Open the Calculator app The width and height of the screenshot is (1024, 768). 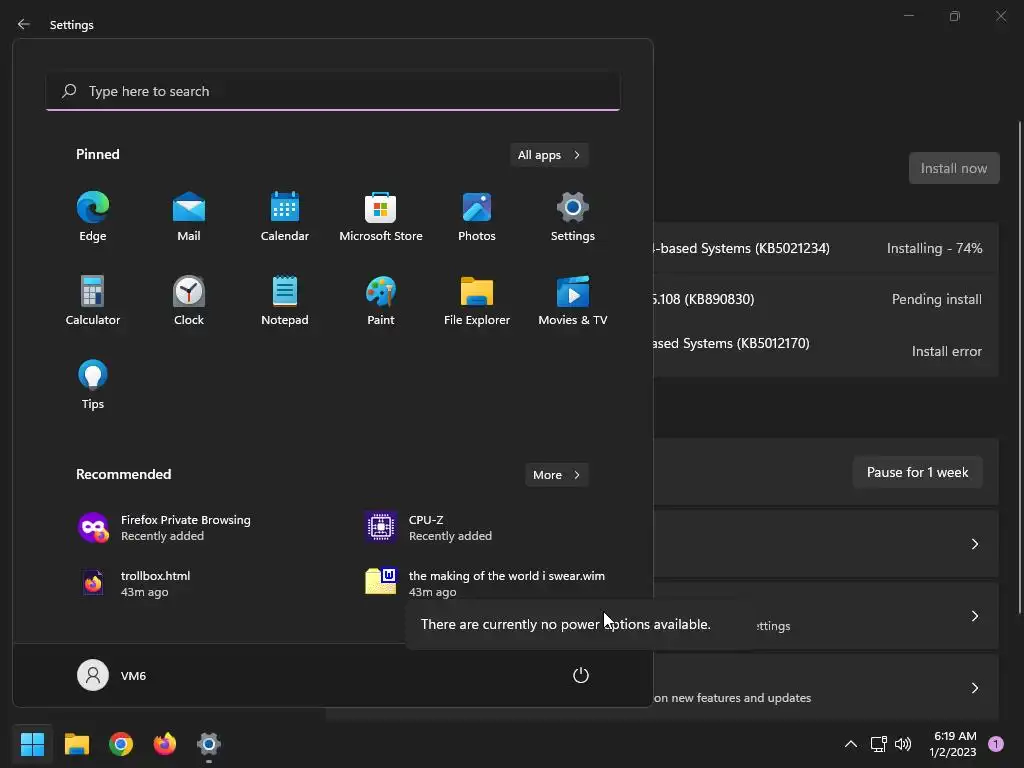93,301
